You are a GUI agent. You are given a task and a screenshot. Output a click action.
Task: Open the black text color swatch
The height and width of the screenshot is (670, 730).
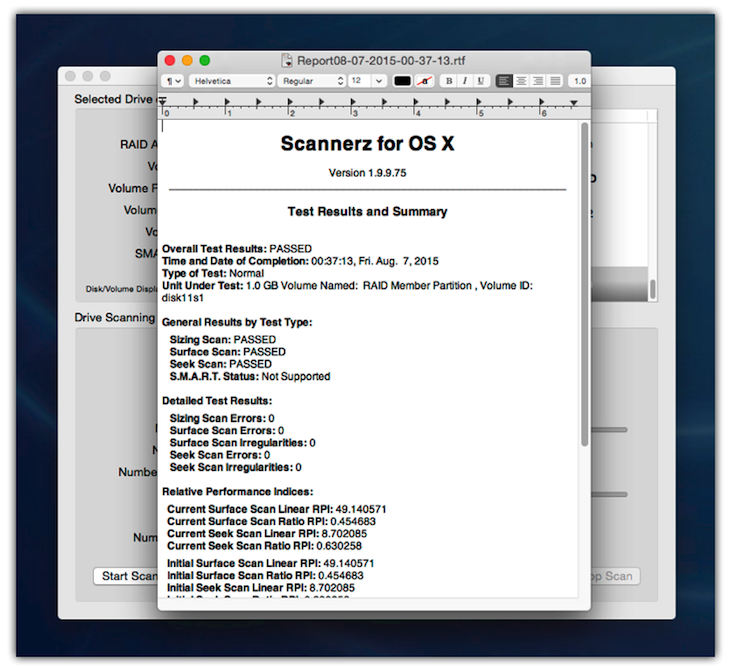click(x=402, y=81)
